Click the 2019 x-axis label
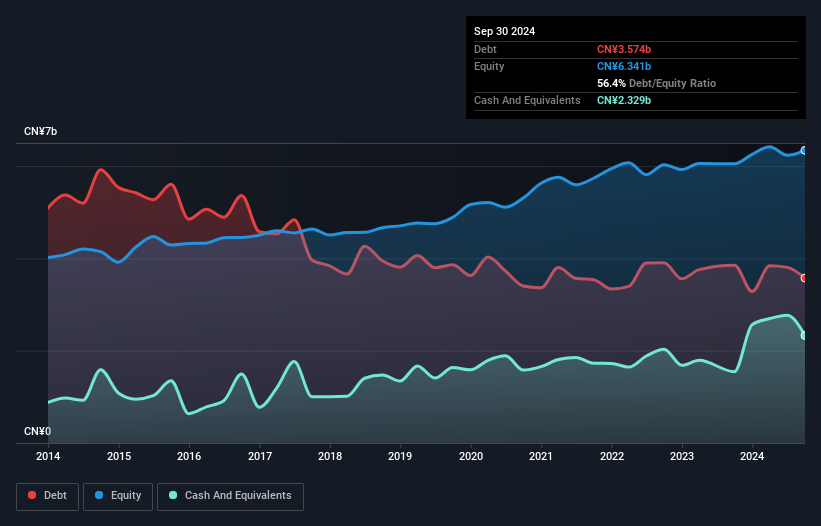Image resolution: width=821 pixels, height=526 pixels. 400,456
